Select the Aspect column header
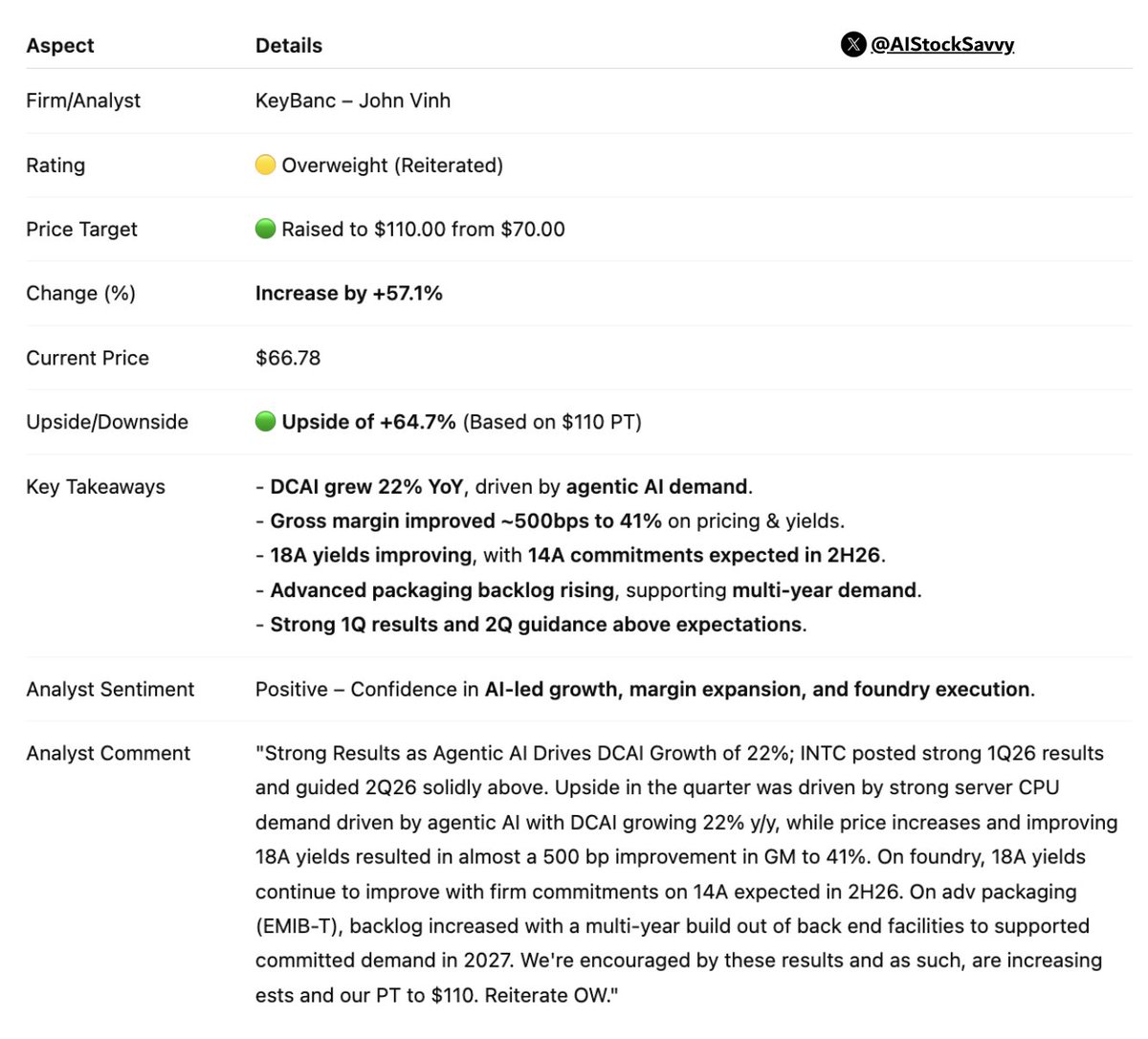 (x=60, y=45)
